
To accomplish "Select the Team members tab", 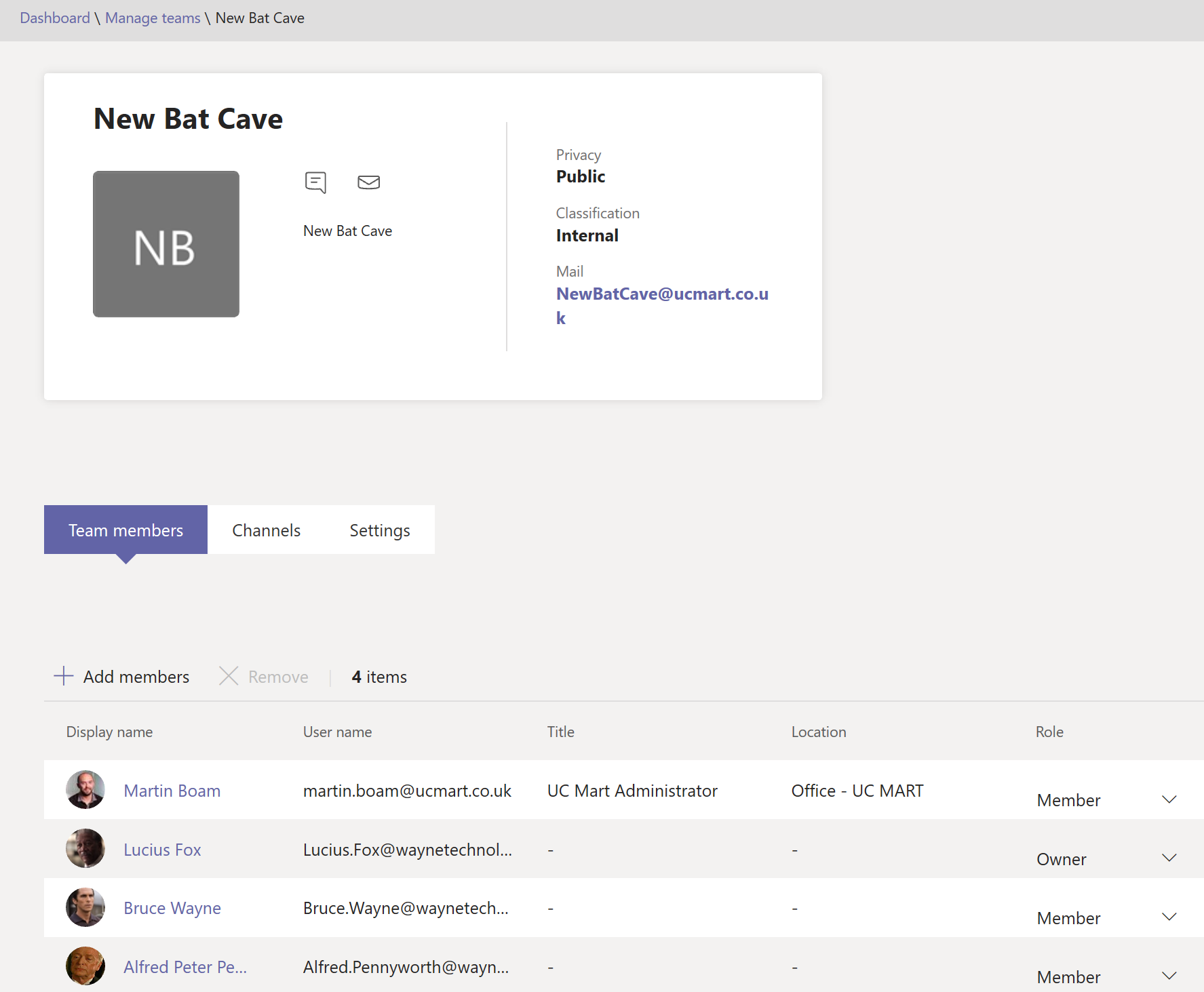I will pyautogui.click(x=125, y=530).
